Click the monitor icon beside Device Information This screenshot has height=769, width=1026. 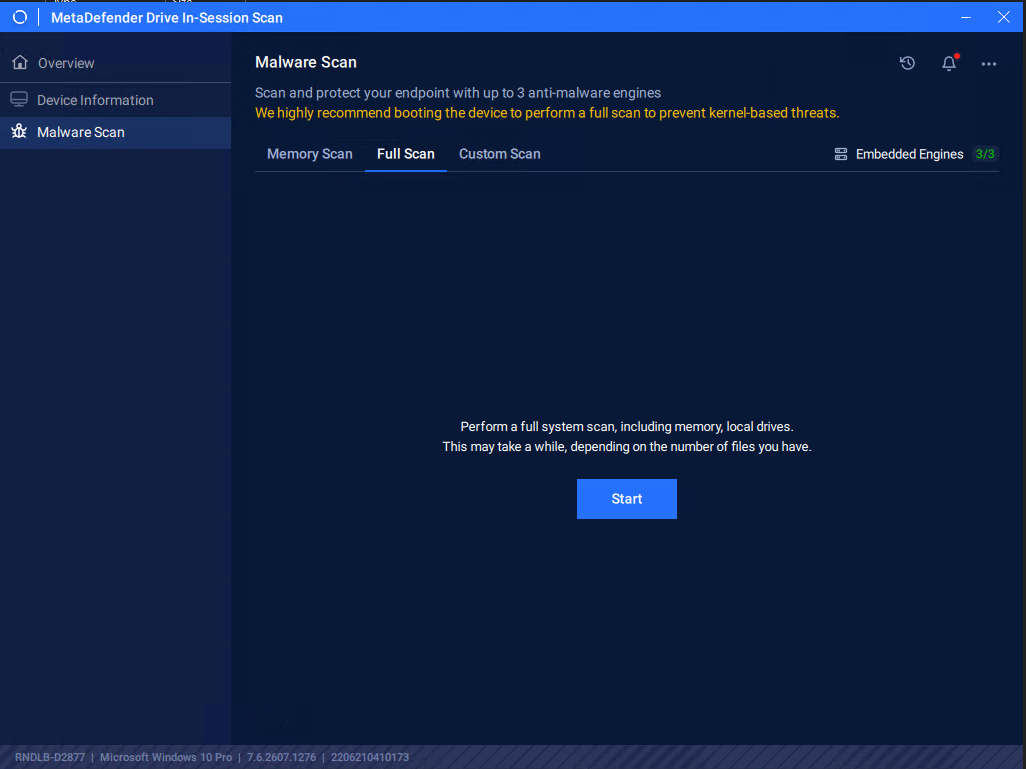coord(19,99)
